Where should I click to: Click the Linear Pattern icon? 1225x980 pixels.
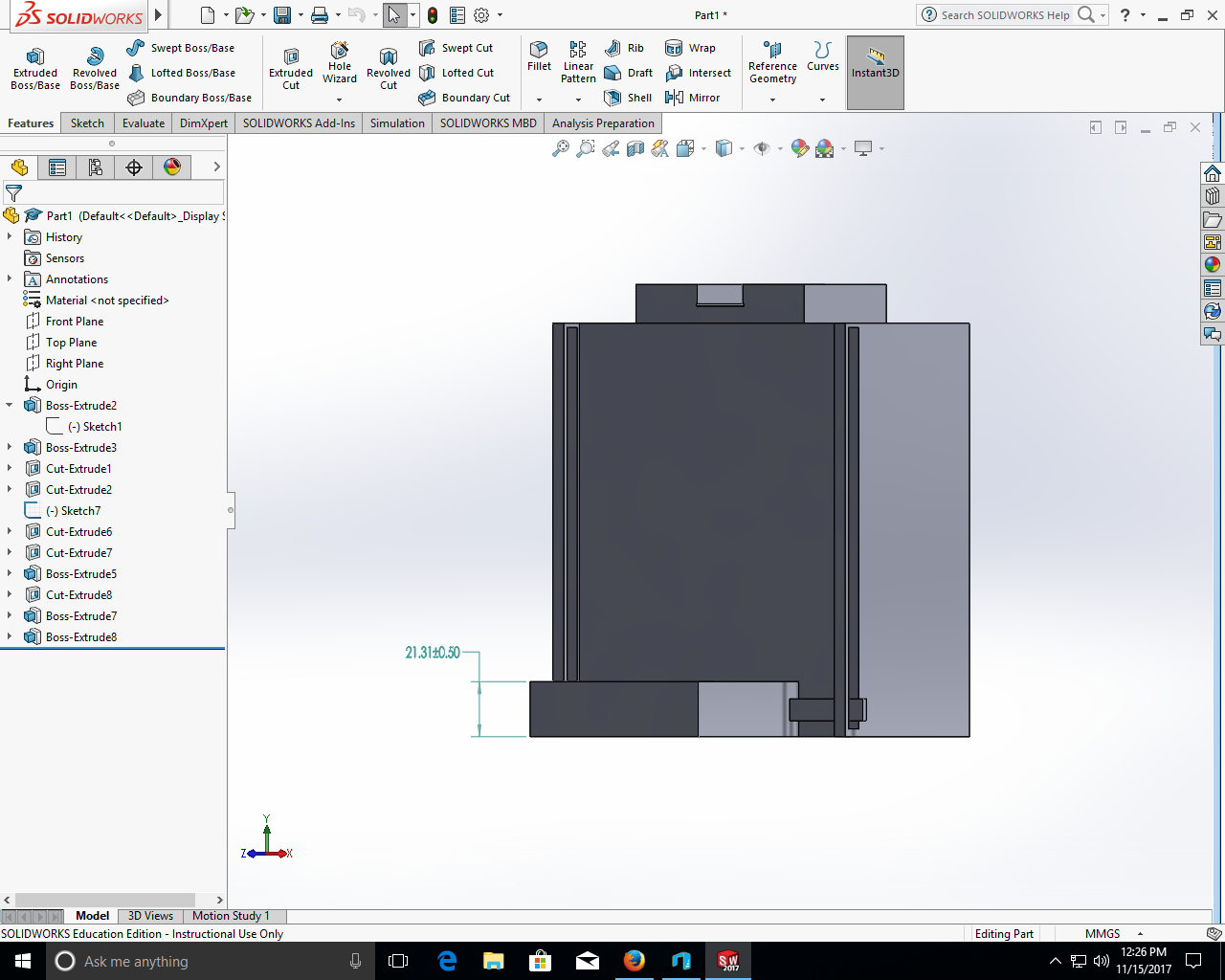coord(578,61)
